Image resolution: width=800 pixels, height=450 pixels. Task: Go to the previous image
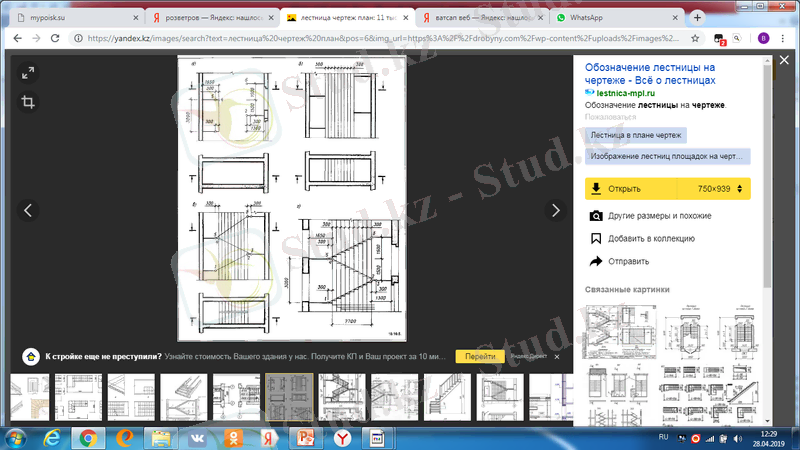click(28, 210)
